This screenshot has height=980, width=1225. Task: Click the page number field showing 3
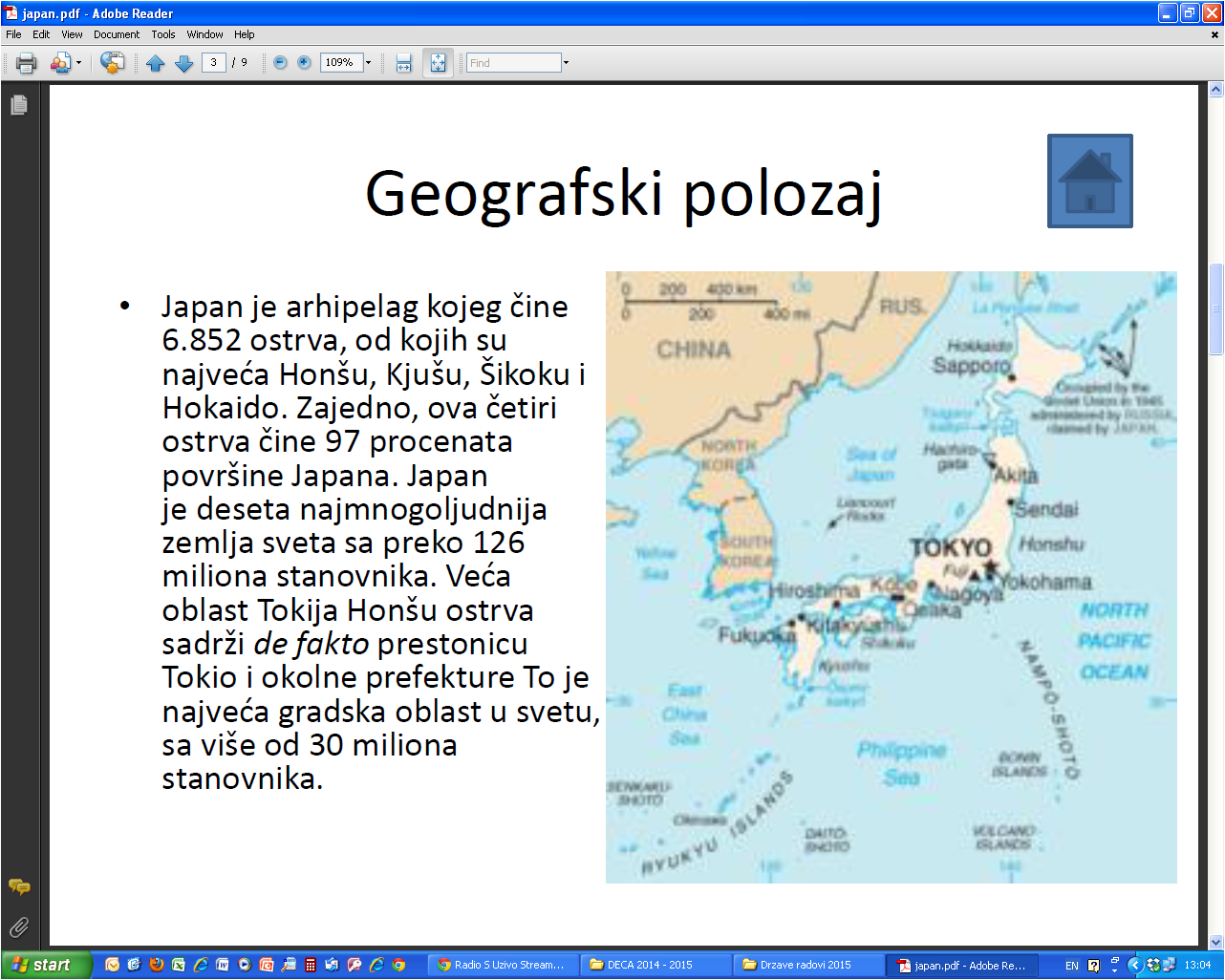click(213, 62)
